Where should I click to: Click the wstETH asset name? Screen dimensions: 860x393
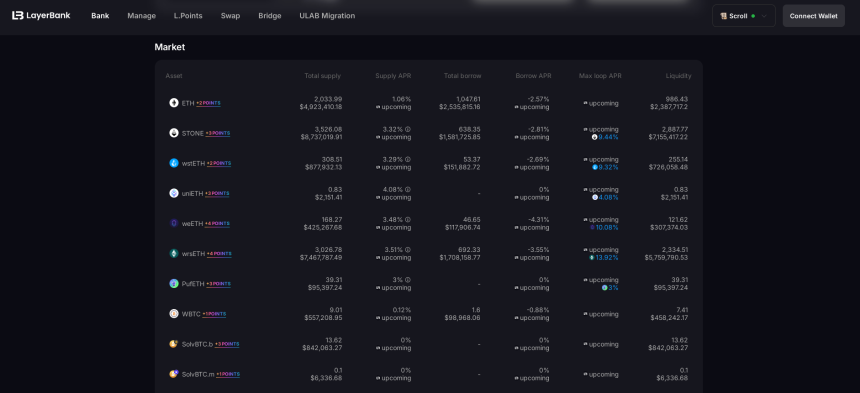tap(193, 163)
